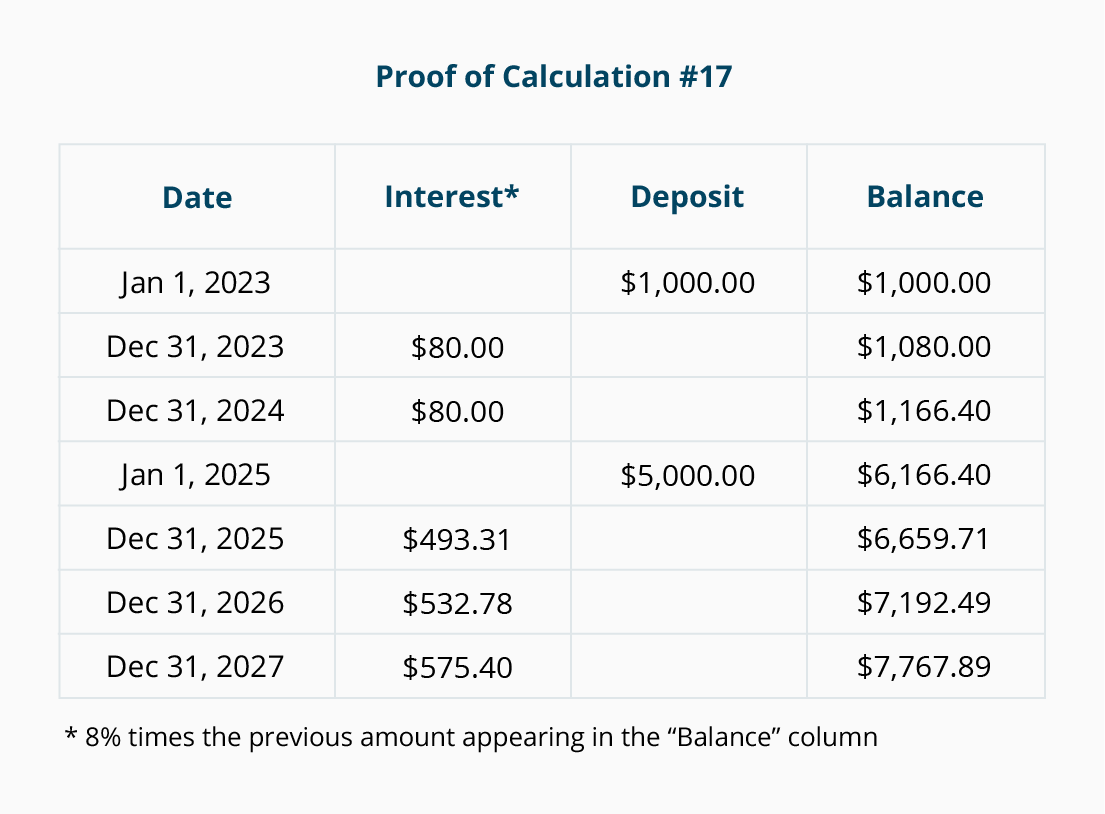This screenshot has width=1105, height=814.
Task: Click the 8% interest footnote text
Action: tap(470, 738)
